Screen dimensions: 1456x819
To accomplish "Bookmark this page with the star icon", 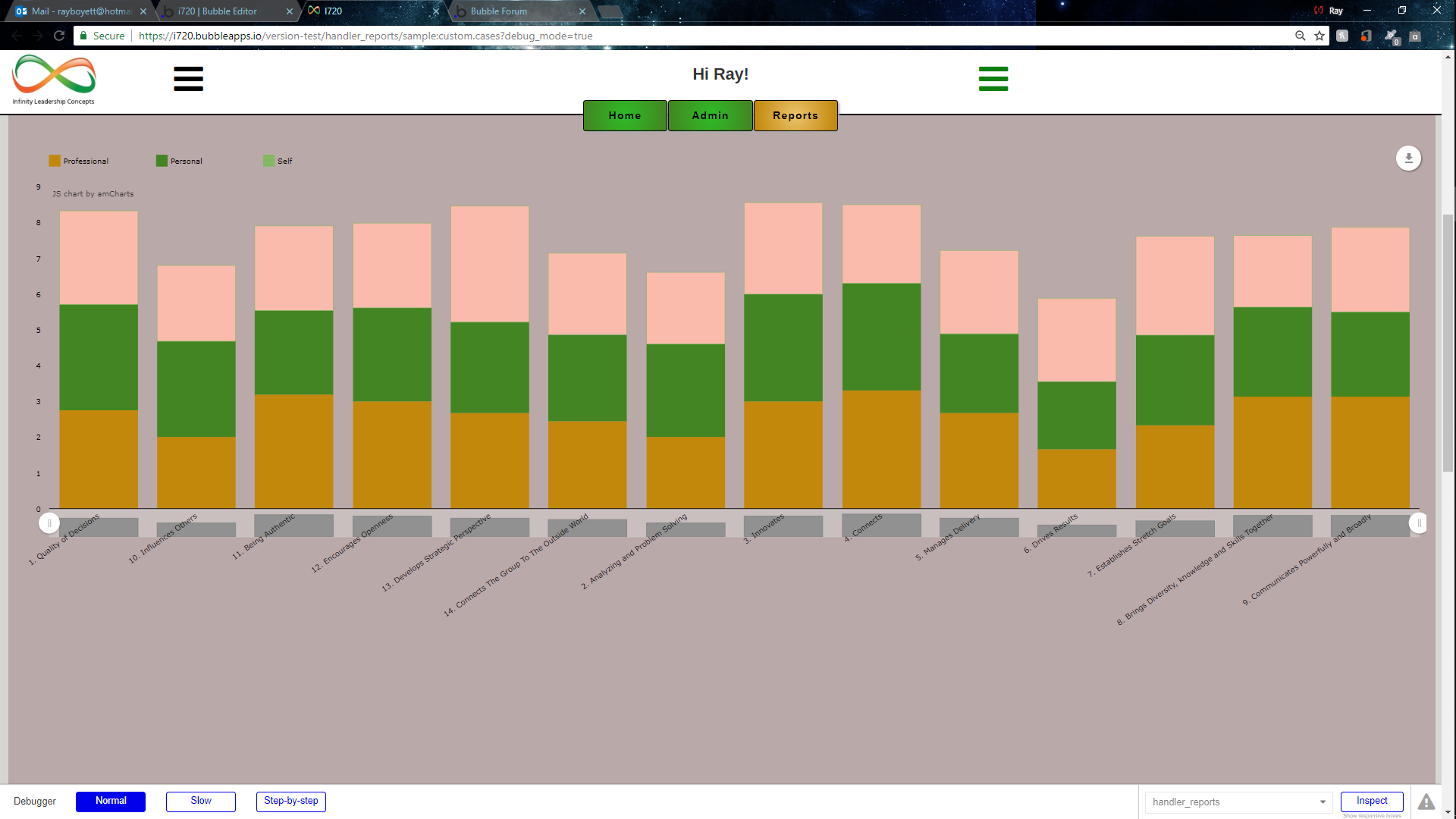I will pos(1319,36).
